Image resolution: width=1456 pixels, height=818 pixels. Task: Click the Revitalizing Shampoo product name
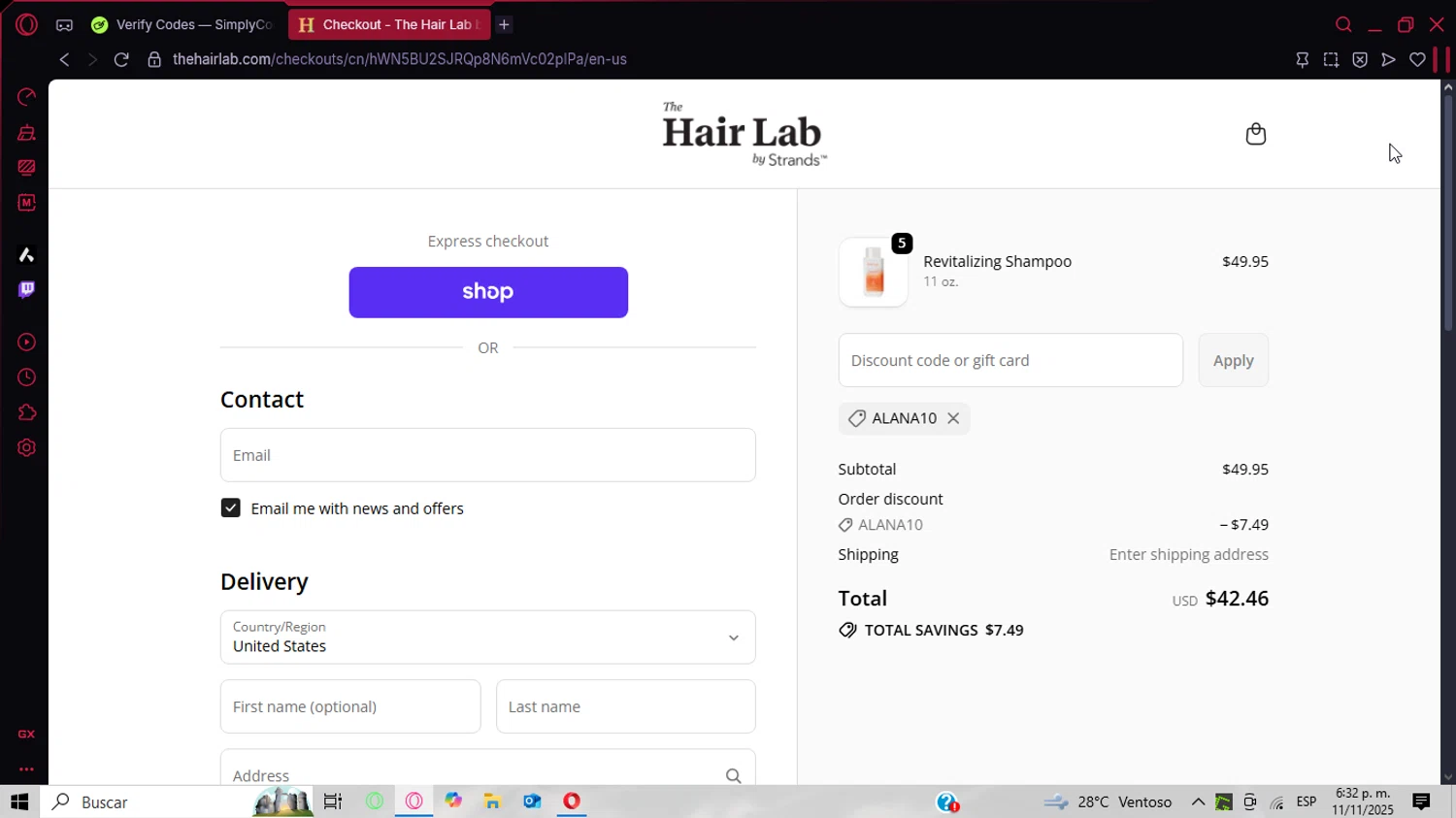coord(997,261)
